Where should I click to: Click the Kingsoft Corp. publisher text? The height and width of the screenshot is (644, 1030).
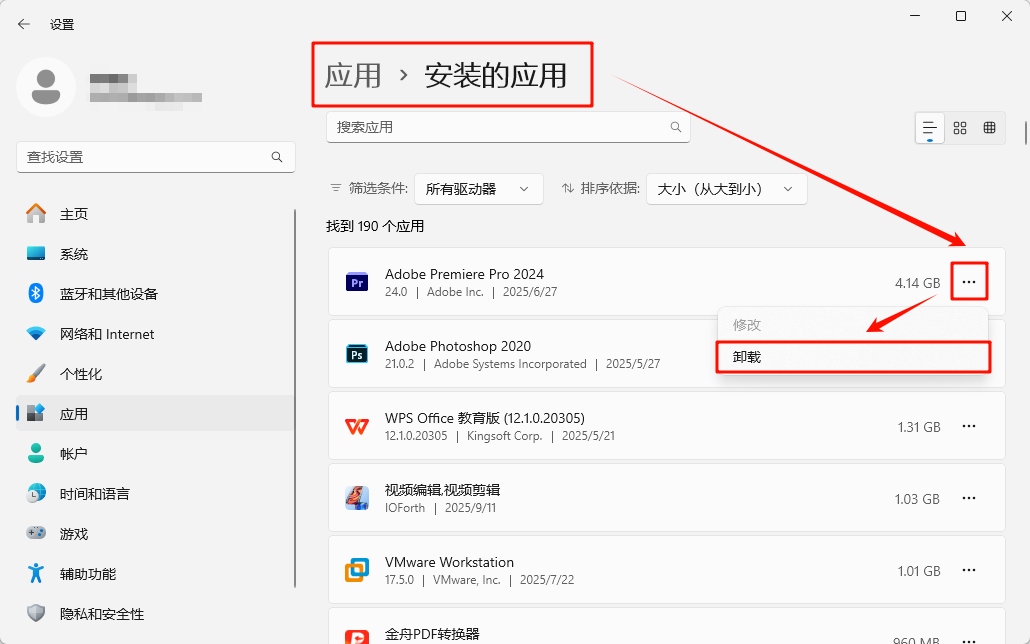(x=504, y=436)
